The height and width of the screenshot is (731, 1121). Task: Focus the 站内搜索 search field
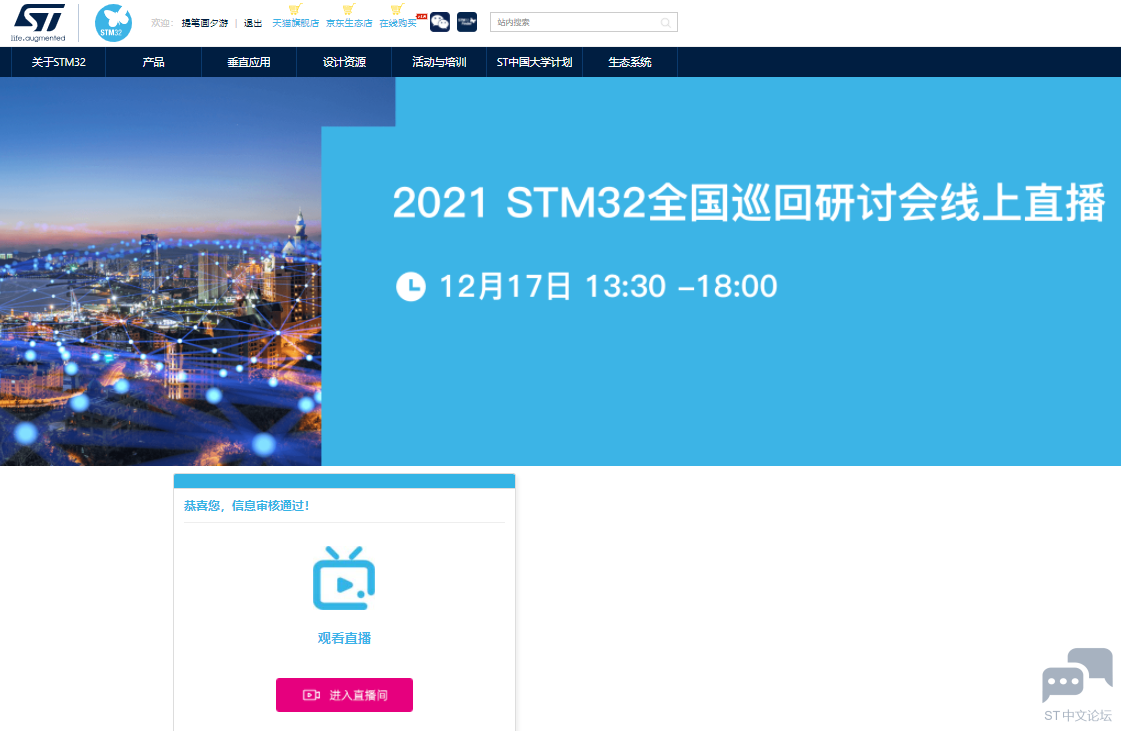click(x=583, y=22)
